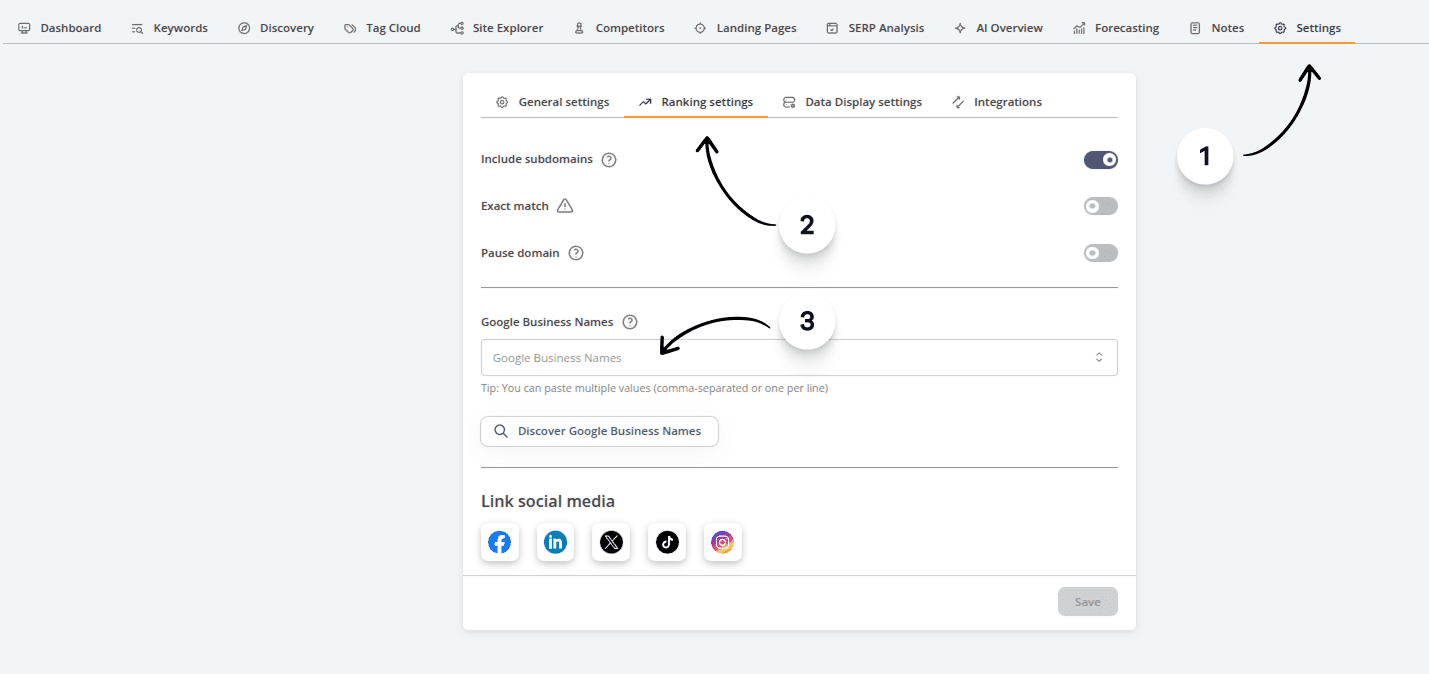Click the Pause domain help icon
This screenshot has height=674, width=1429.
click(x=576, y=253)
